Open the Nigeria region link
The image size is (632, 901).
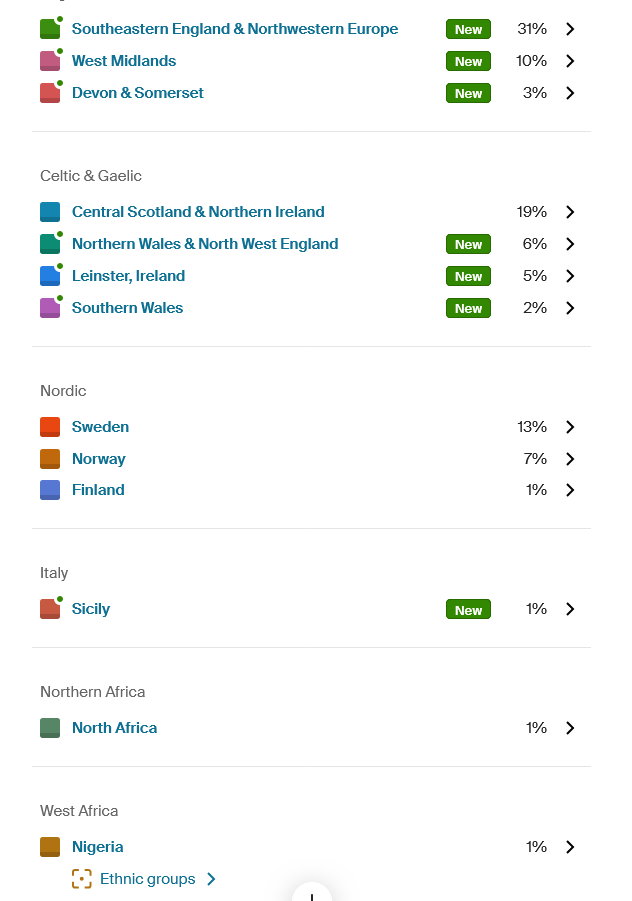(x=97, y=847)
